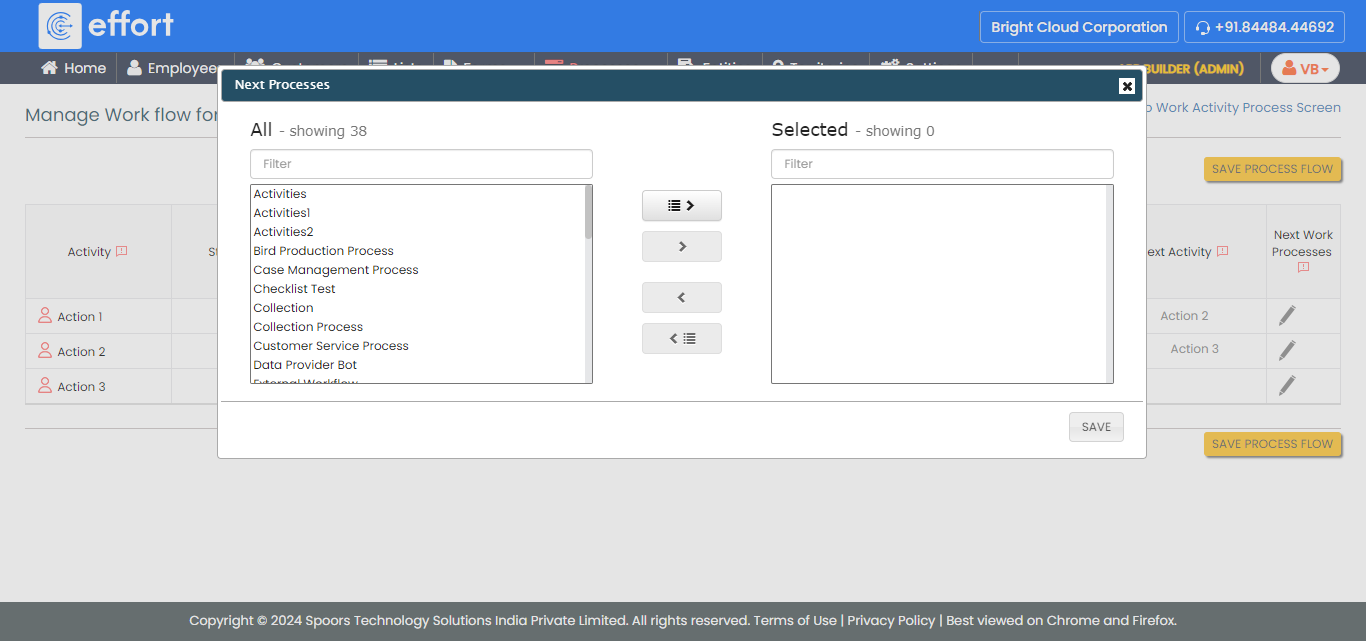
Task: Click pencil edit icon for Action 1
Action: (1287, 316)
